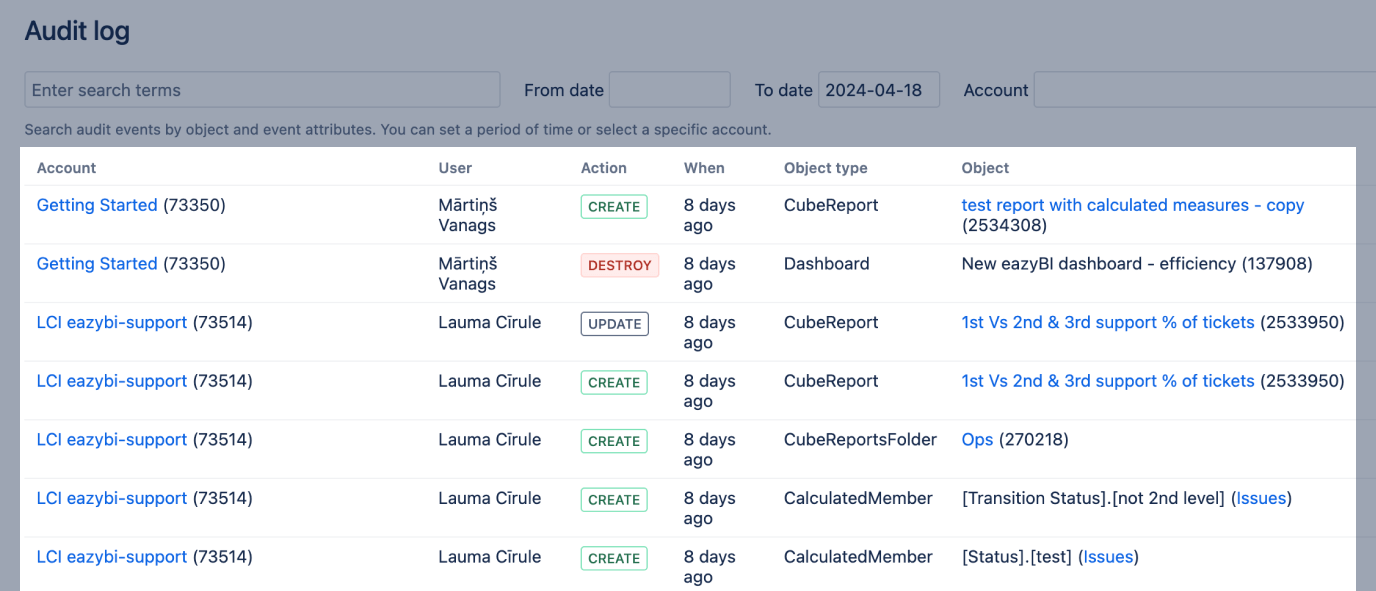This screenshot has width=1376, height=591.
Task: Click the search terms input field
Action: click(262, 89)
